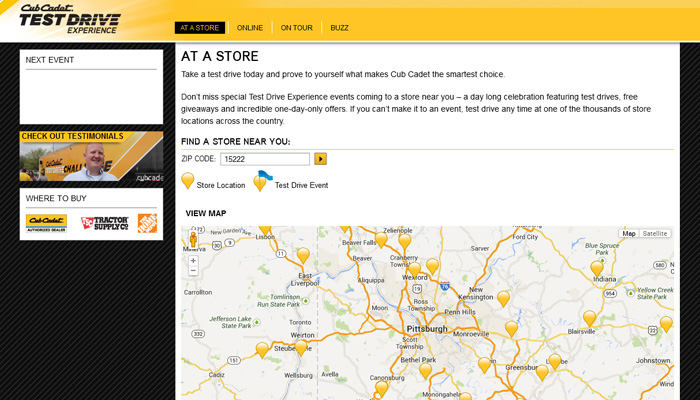The width and height of the screenshot is (700, 400).
Task: Open the Tractor Supply Co logo
Action: click(x=104, y=223)
